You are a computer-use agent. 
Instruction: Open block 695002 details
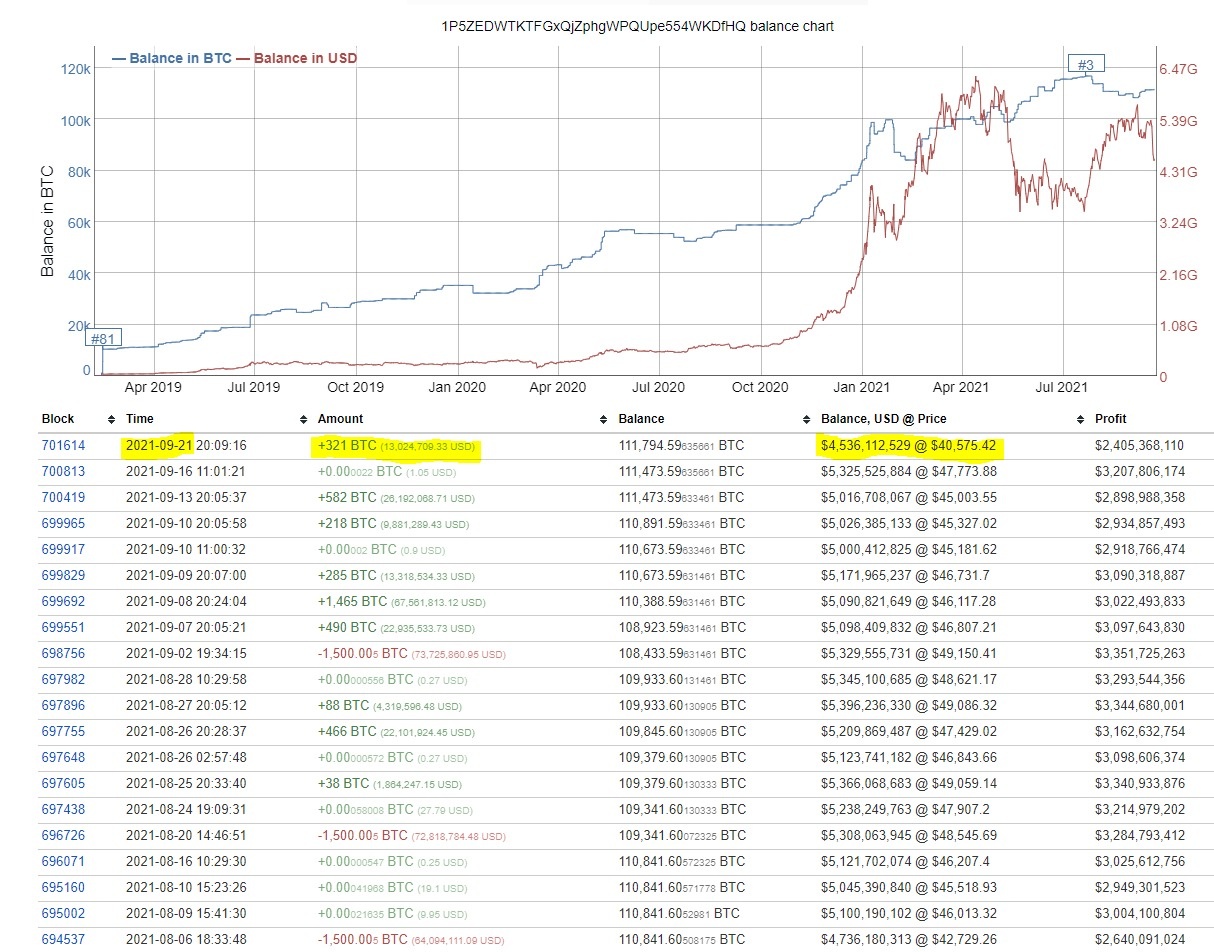(65, 913)
